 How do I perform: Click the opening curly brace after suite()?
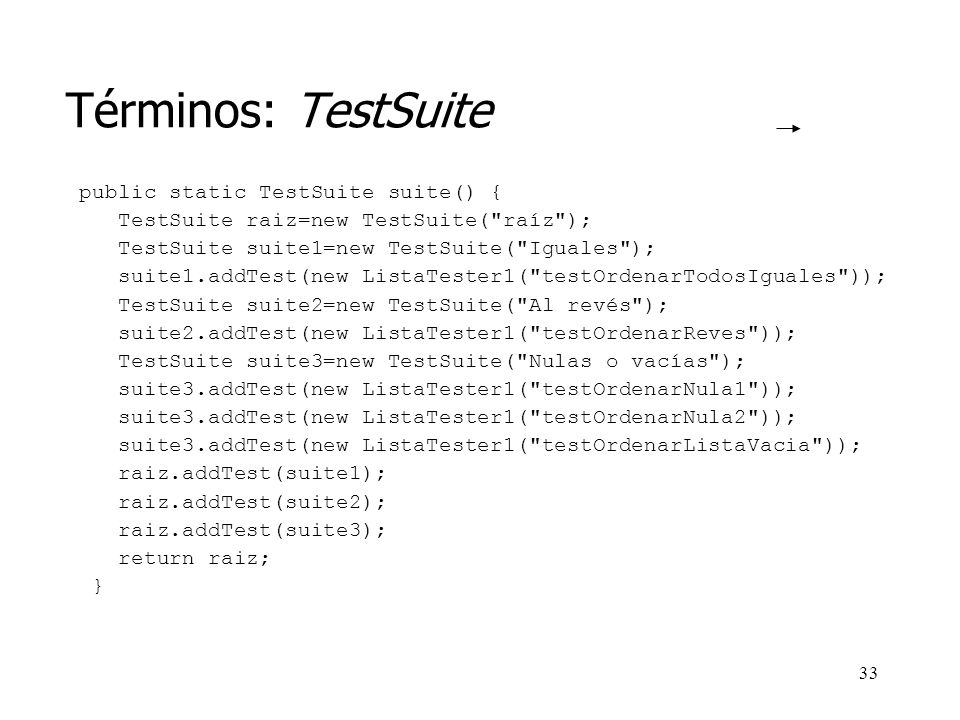(x=496, y=193)
